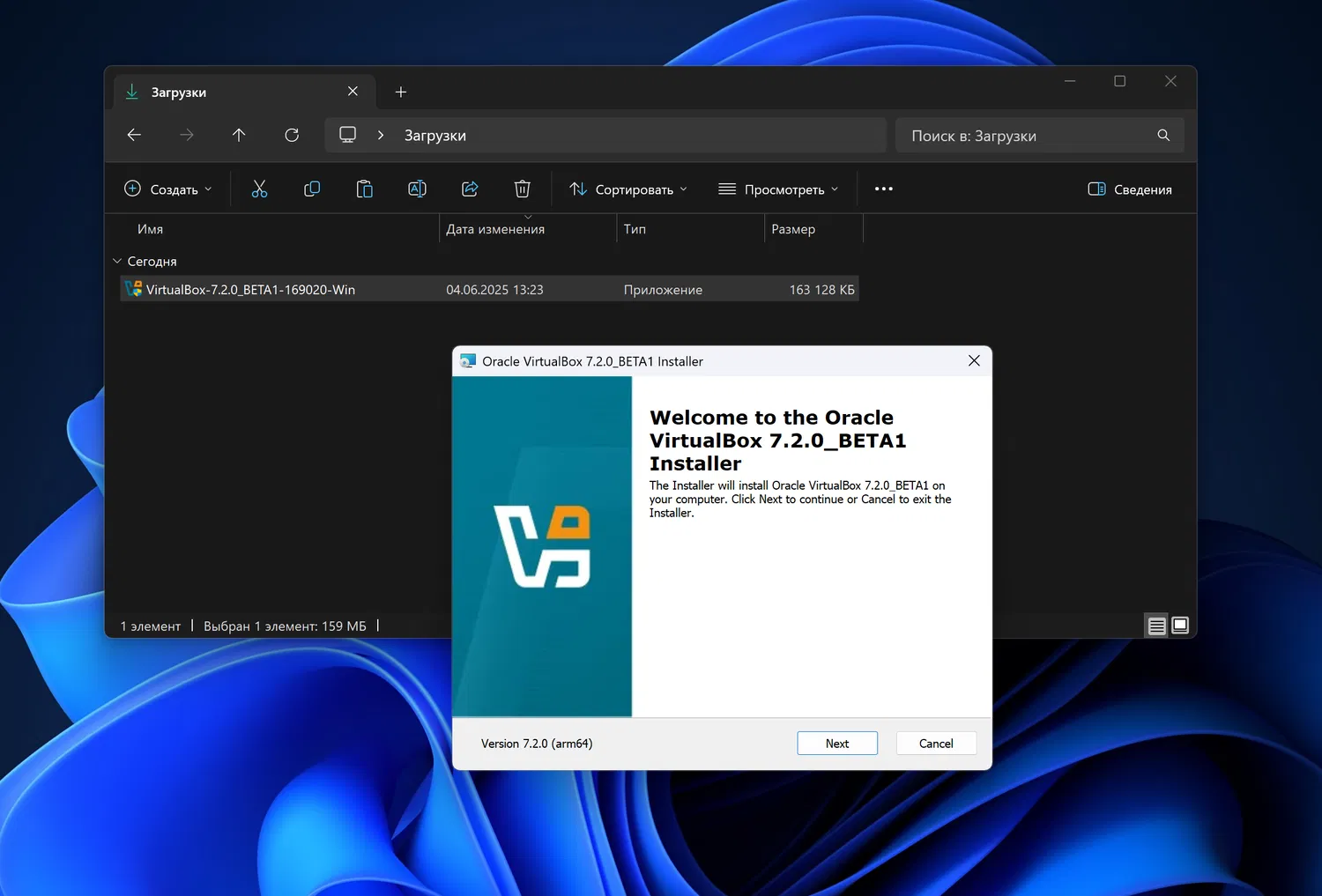The width and height of the screenshot is (1322, 896).
Task: Copy the selected file
Action: click(x=312, y=189)
